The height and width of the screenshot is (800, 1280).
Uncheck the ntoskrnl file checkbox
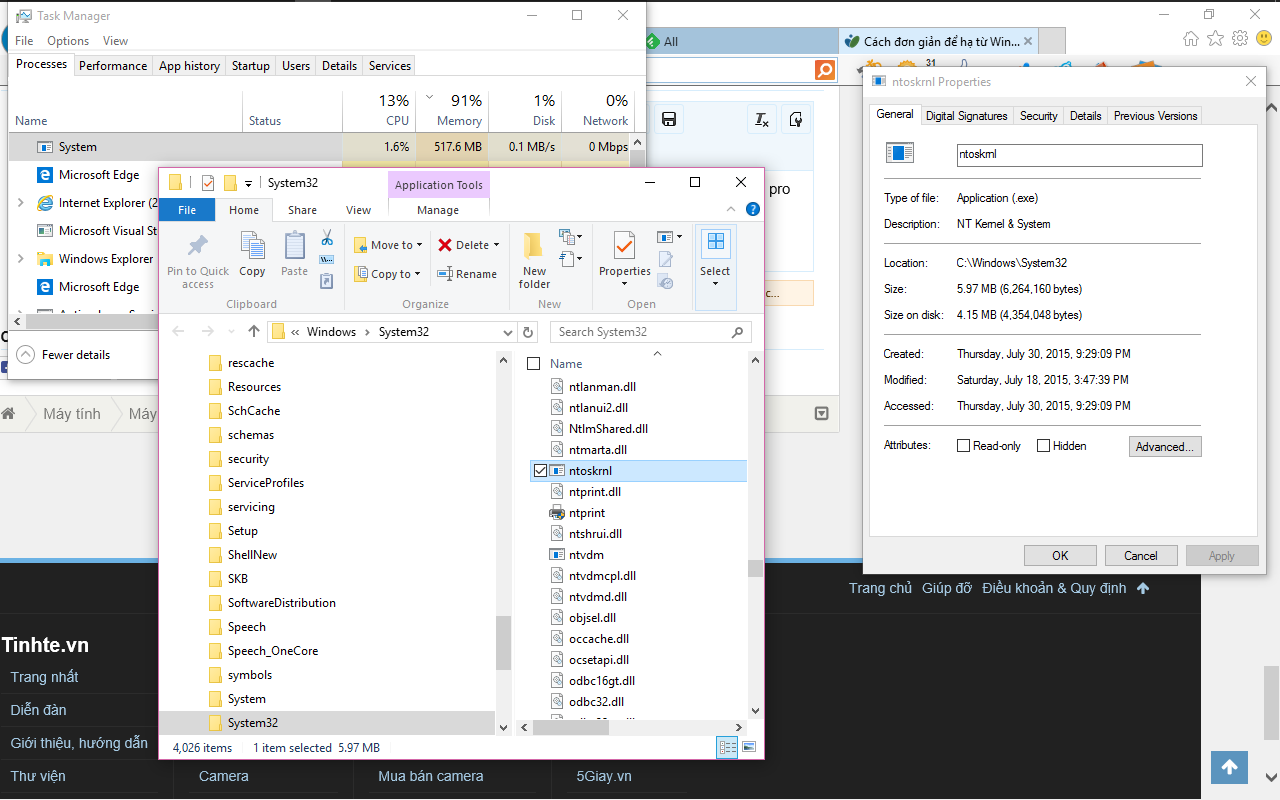click(540, 471)
